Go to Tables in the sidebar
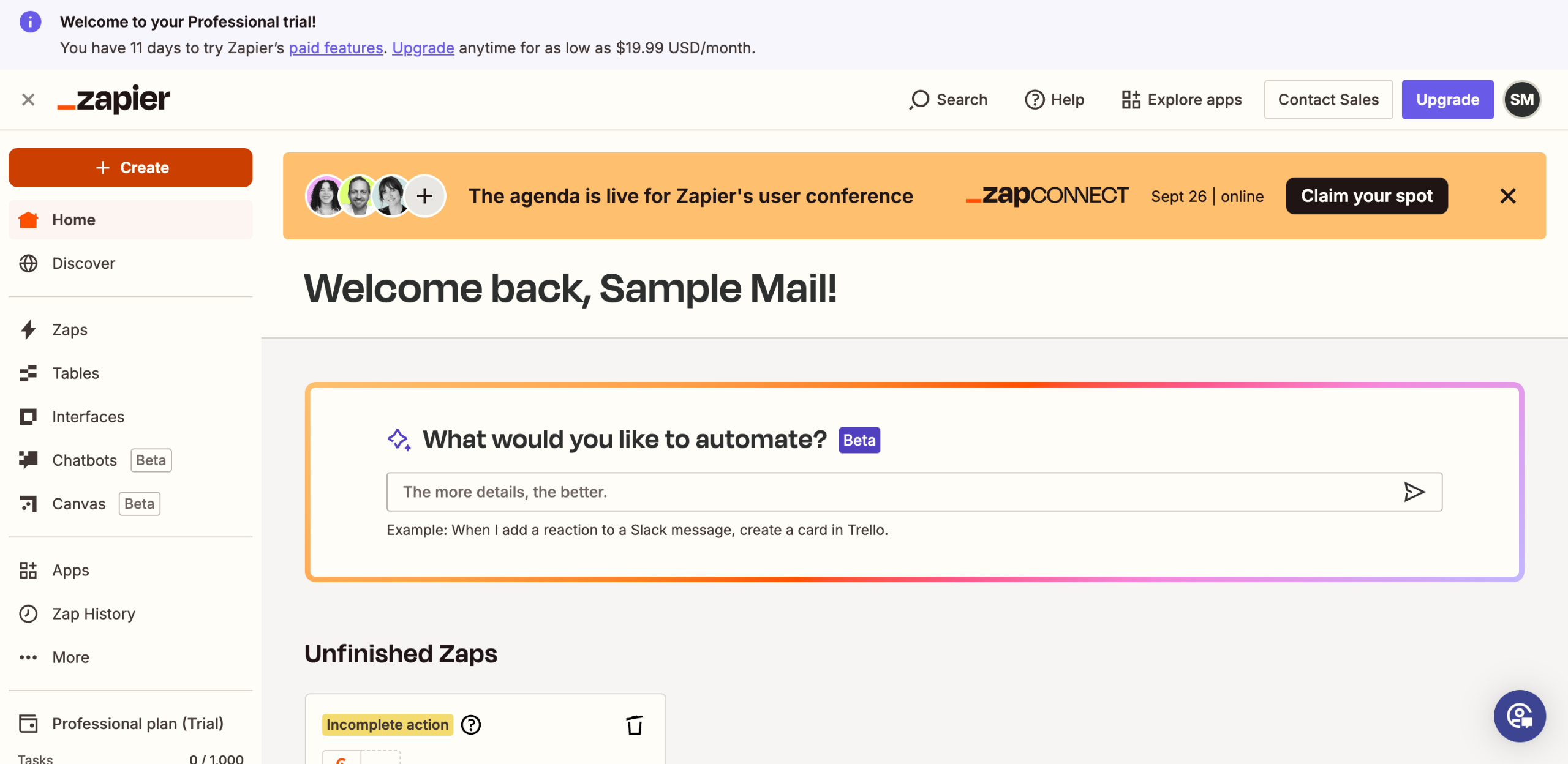1568x764 pixels. [x=75, y=373]
